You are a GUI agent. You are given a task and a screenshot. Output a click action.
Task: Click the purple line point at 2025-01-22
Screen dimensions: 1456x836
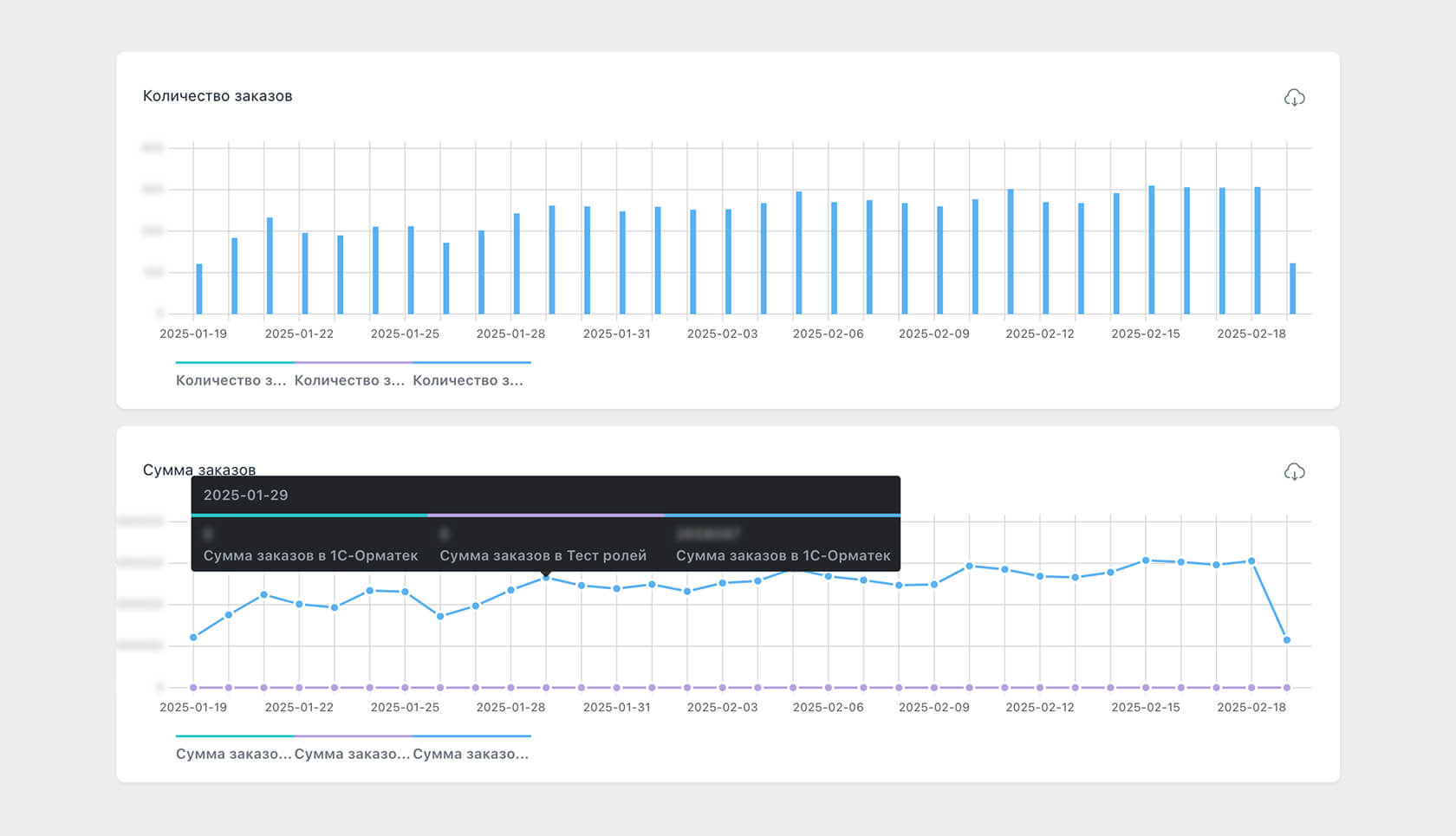pos(299,688)
